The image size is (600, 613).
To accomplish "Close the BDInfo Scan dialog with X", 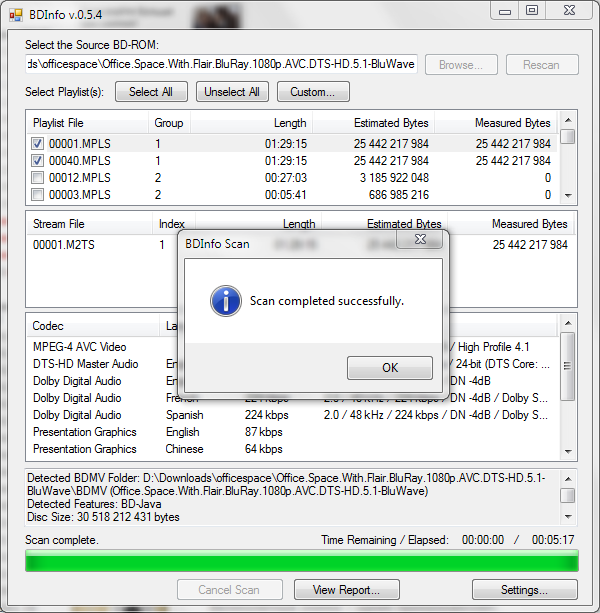I will pyautogui.click(x=420, y=239).
